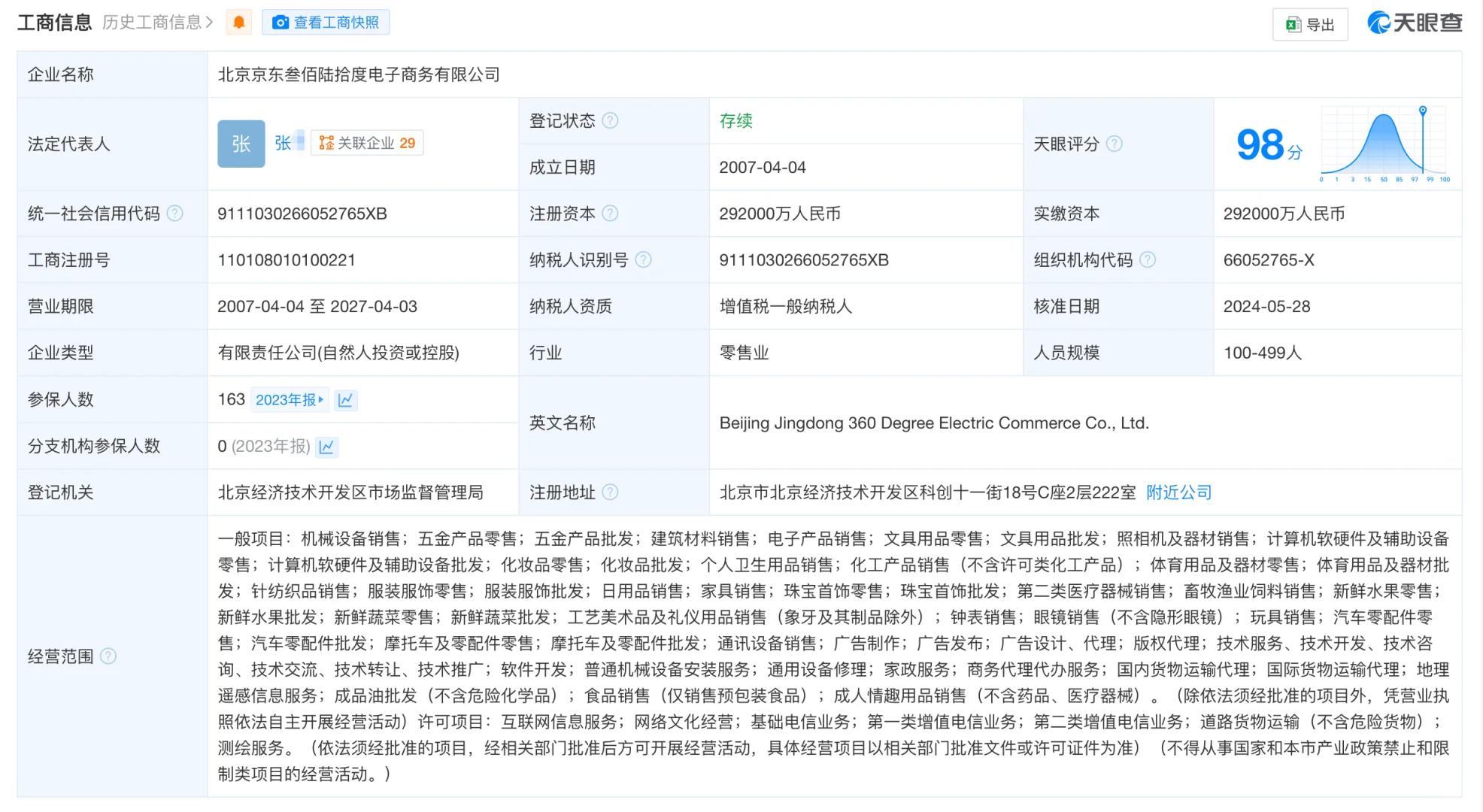Click the blue 张 avatar tile
The height and width of the screenshot is (812, 1483).
241,144
